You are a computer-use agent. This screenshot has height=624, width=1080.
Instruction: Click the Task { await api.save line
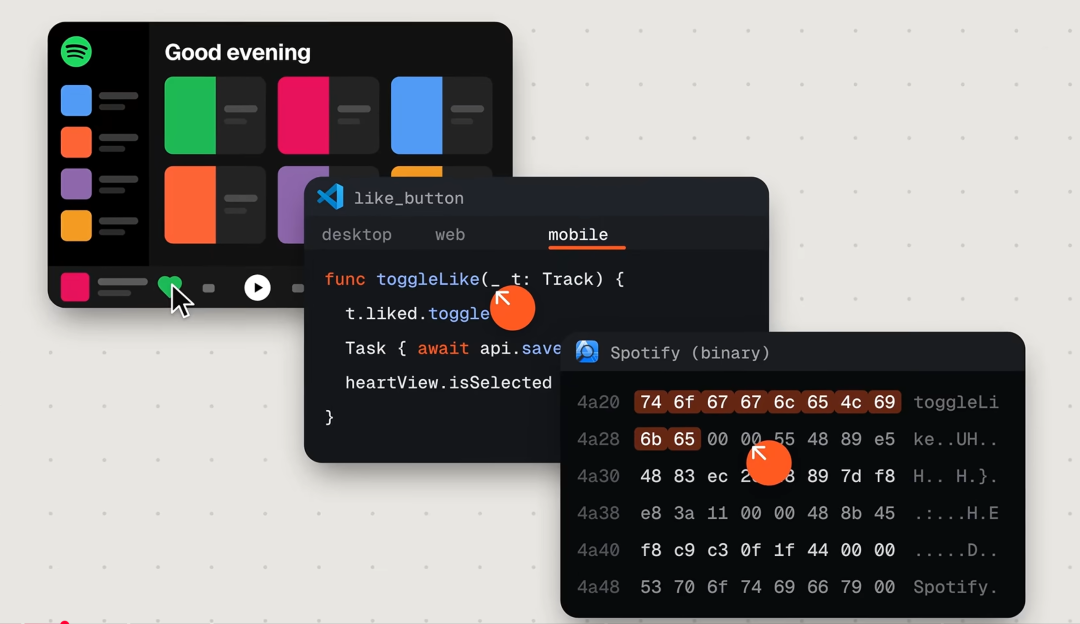pyautogui.click(x=453, y=348)
